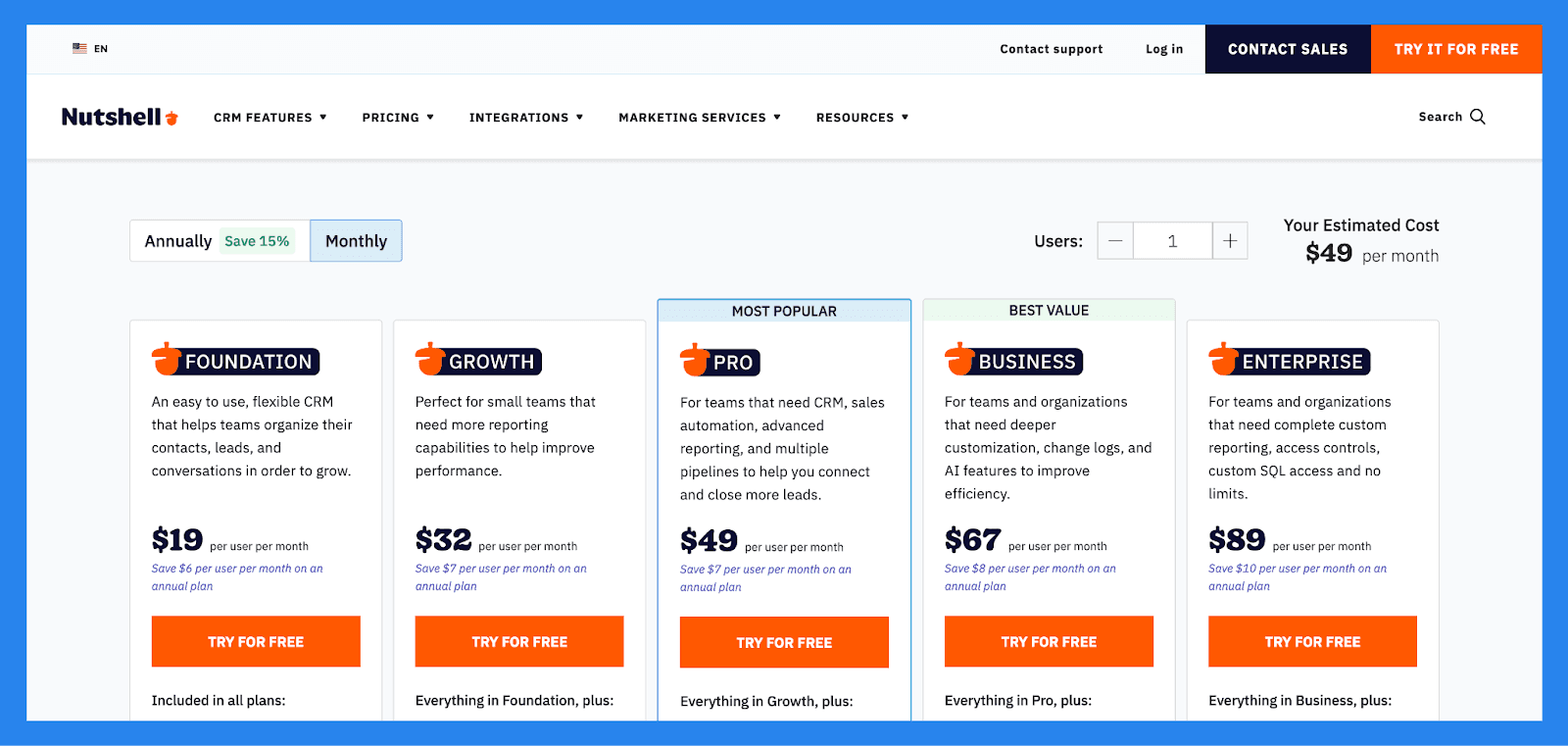Open the Integrations dropdown
Image resolution: width=1568 pixels, height=746 pixels.
click(526, 118)
